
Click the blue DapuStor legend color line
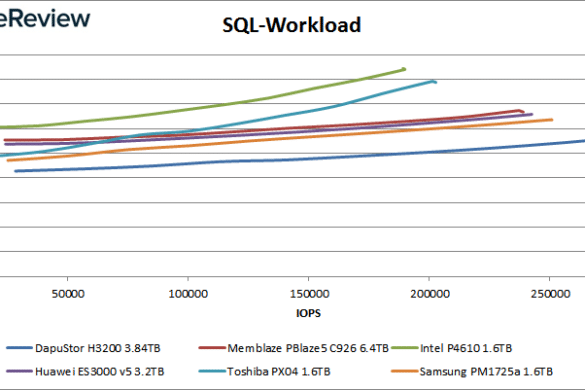point(19,348)
